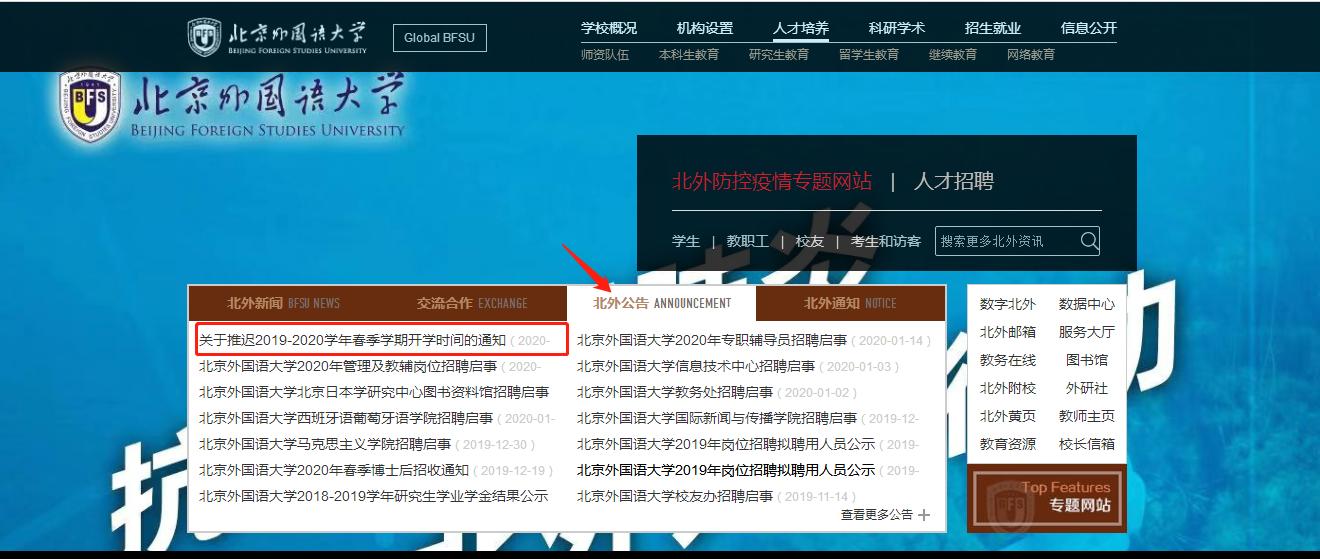Open the 学校概况 menu
1320x559 pixels.
pyautogui.click(x=609, y=28)
